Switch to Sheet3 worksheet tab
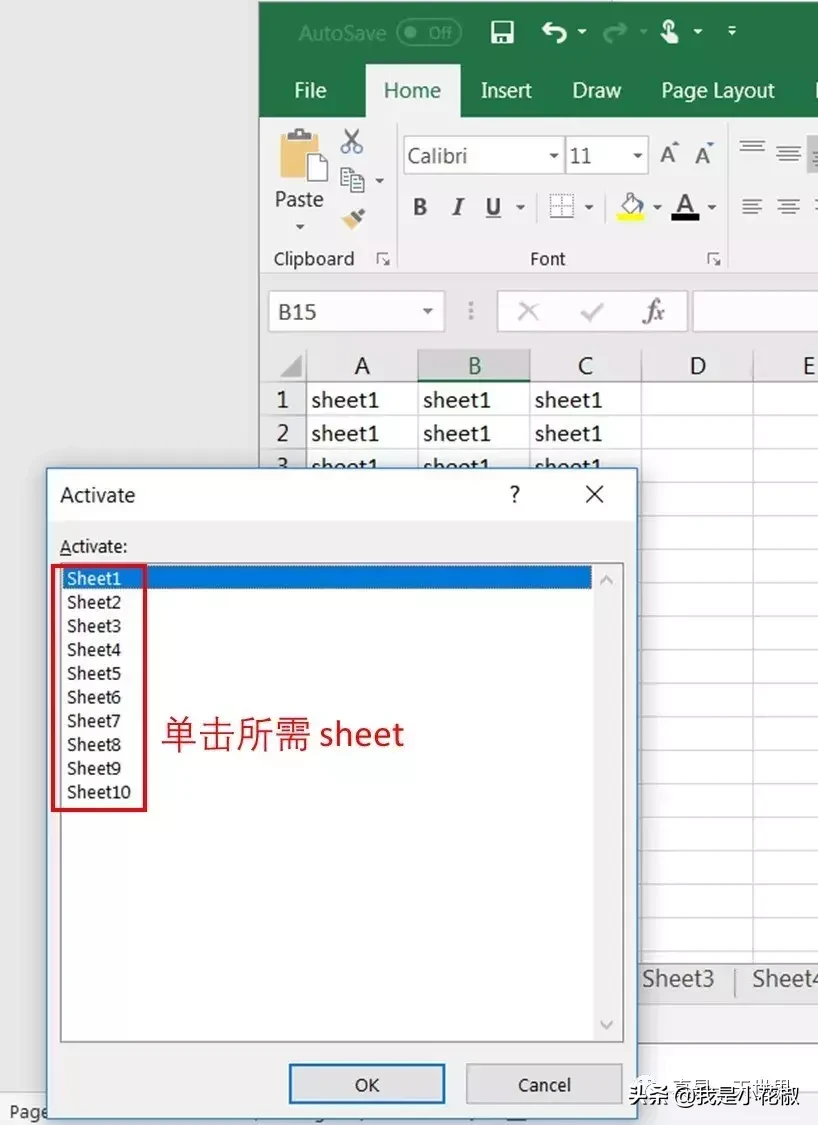The image size is (818, 1125). point(678,979)
